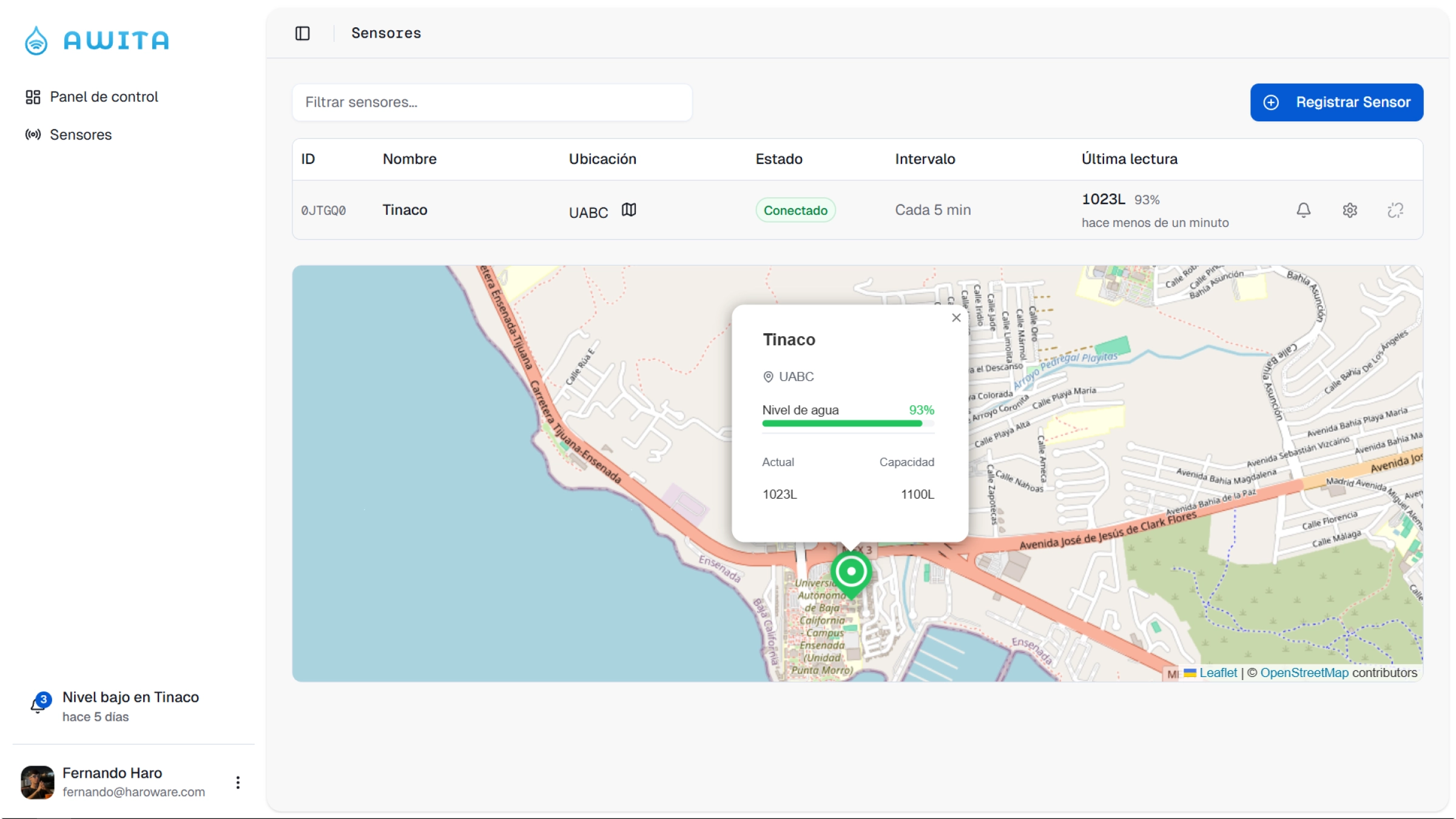Open Panel de control in sidebar
Image resolution: width=1456 pixels, height=819 pixels.
[x=92, y=97]
